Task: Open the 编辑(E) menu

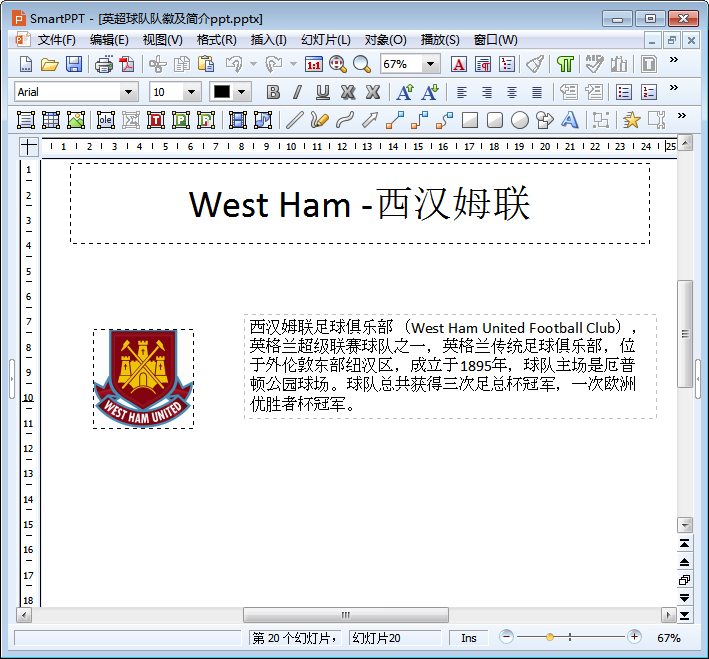Action: [109, 40]
